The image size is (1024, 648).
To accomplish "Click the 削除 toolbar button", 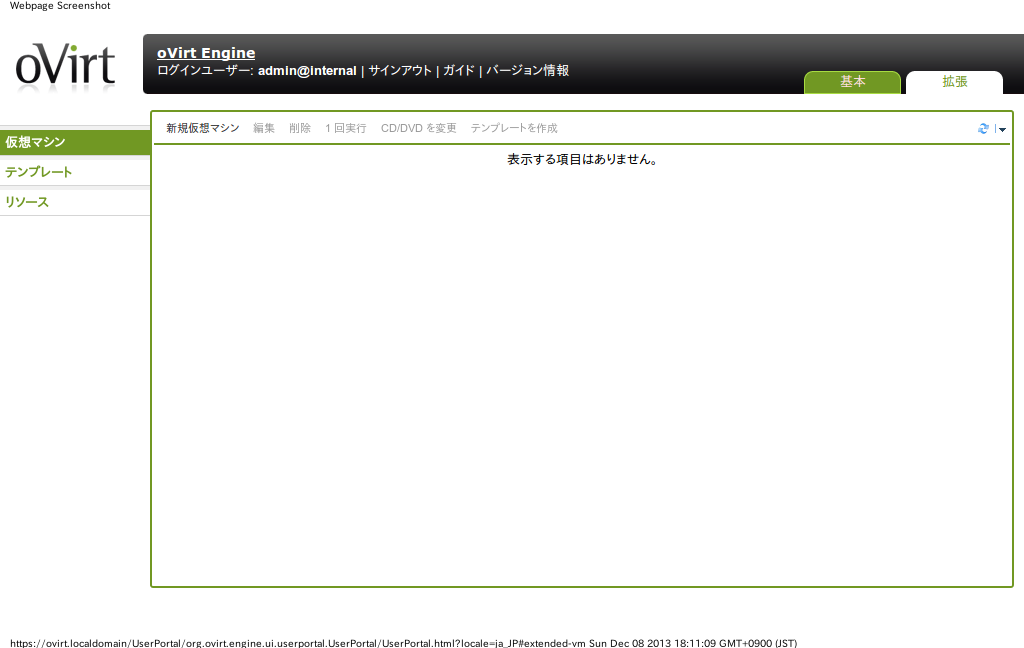I will point(300,129).
